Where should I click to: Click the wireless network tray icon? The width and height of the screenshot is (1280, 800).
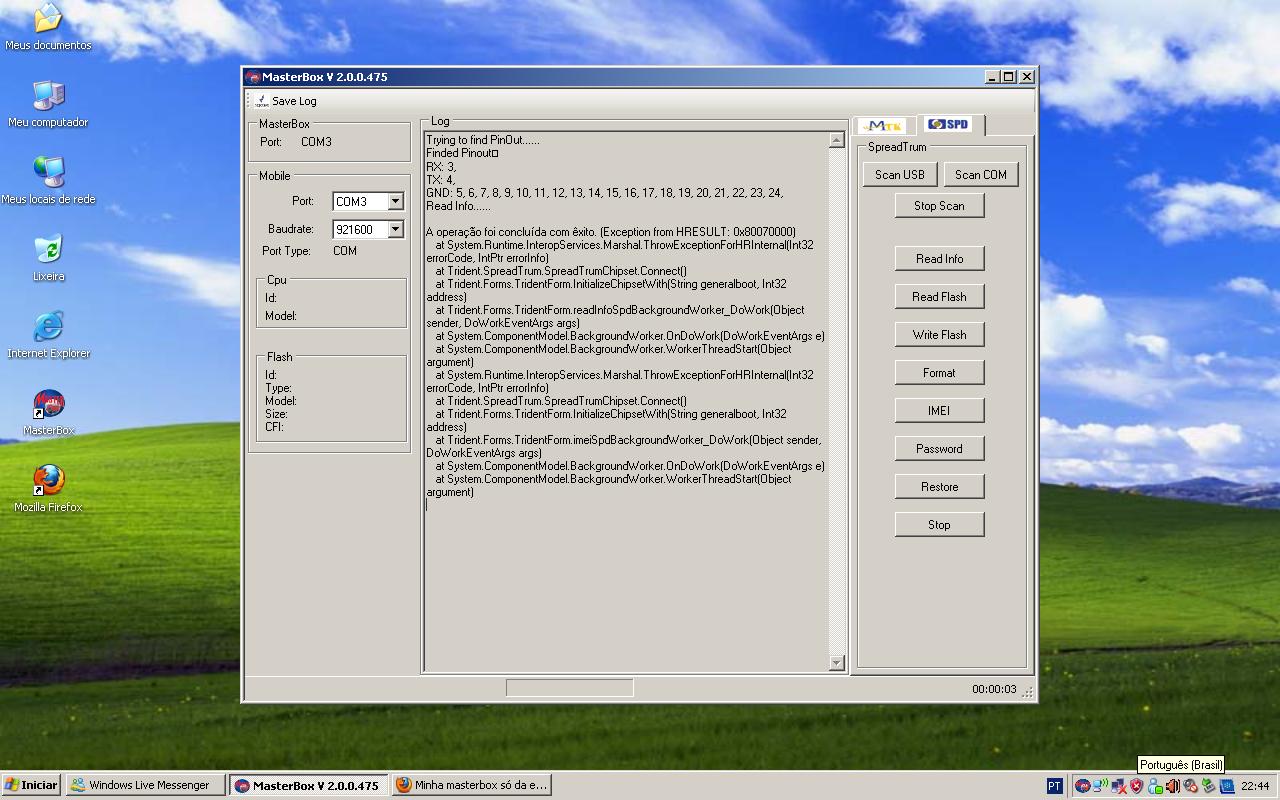[x=1100, y=786]
